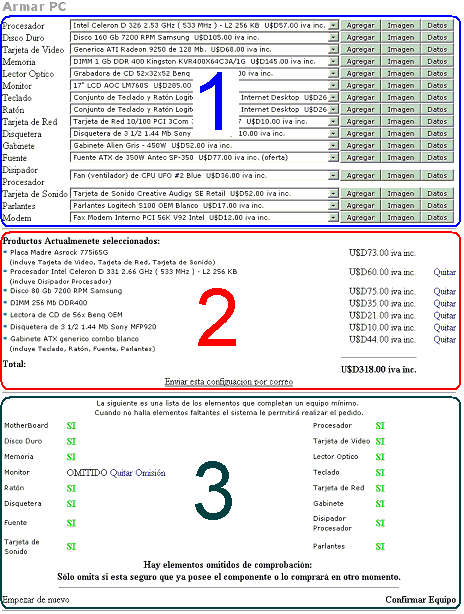
Task: Remove DIMM 256 Mb DDR400 with Quitar
Action: [444, 303]
